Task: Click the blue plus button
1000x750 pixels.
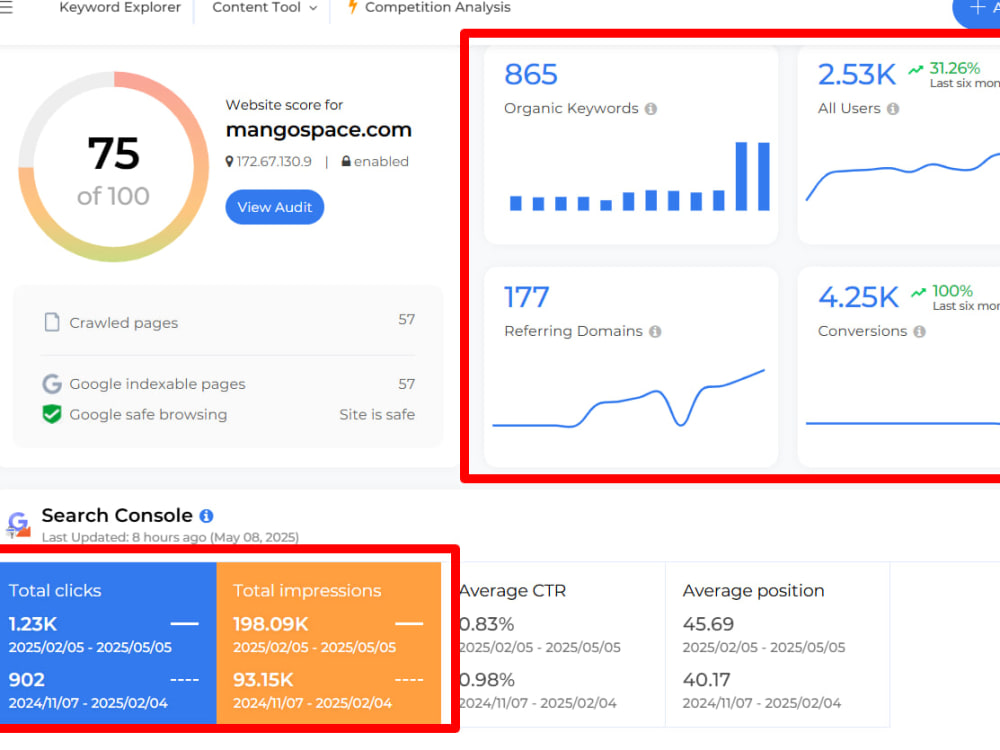Action: 976,9
